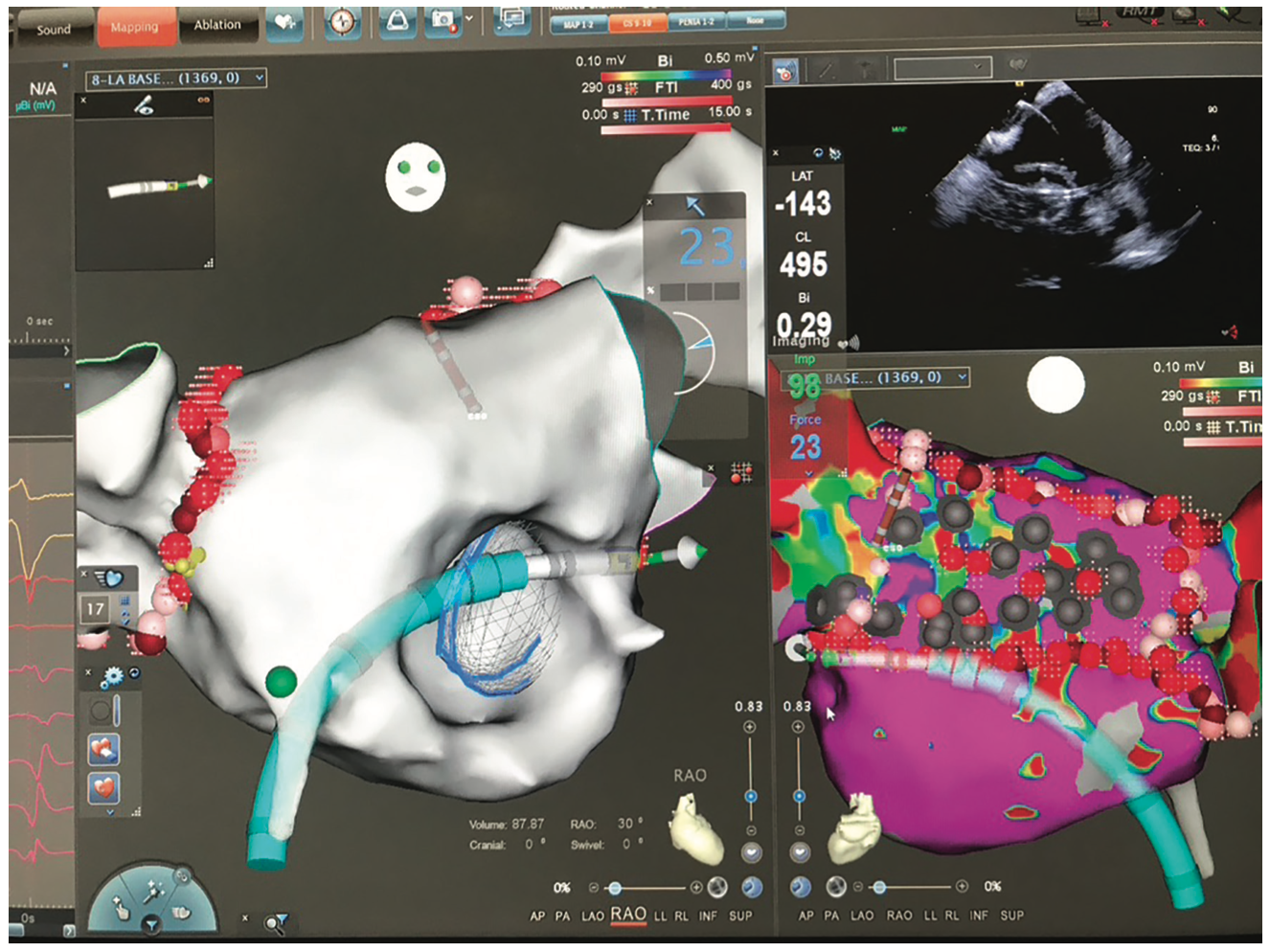Expand the camera icon dropdown arrow

[x=468, y=19]
